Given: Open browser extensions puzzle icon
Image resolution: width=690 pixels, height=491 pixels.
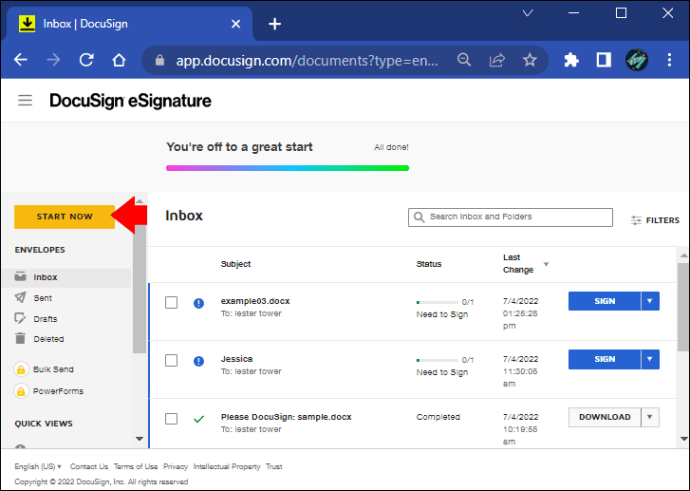Looking at the screenshot, I should (x=571, y=59).
